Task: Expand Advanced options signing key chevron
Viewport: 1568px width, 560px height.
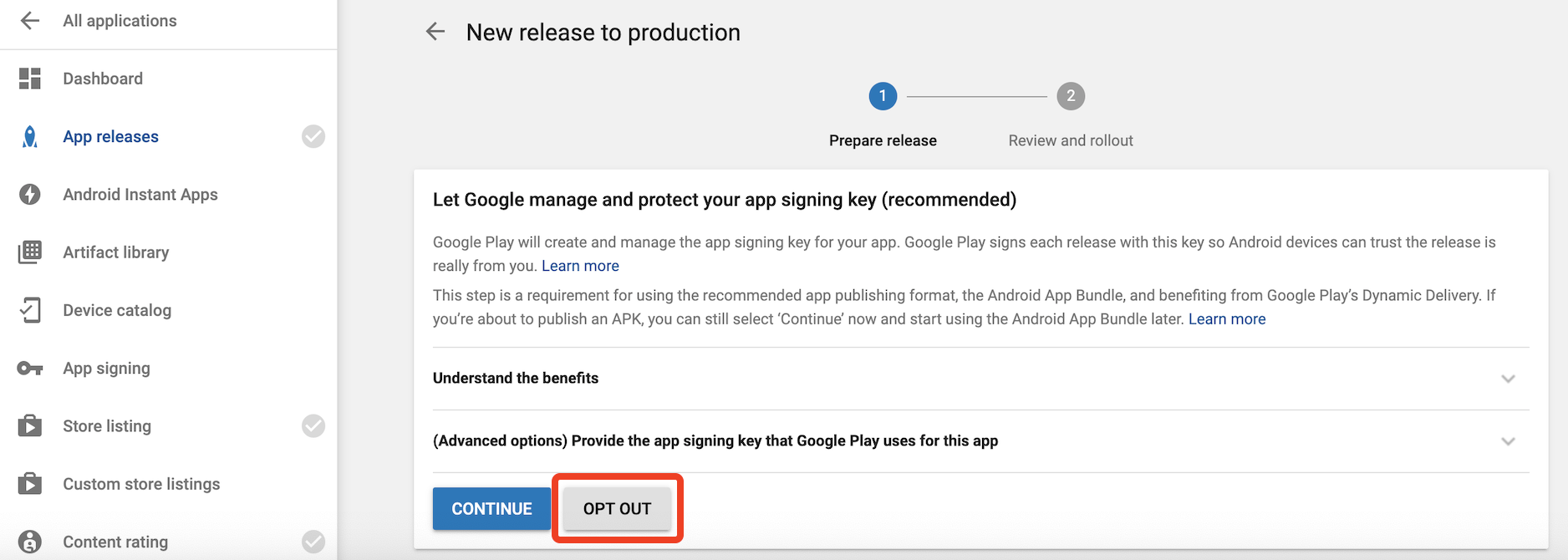Action: point(1508,441)
